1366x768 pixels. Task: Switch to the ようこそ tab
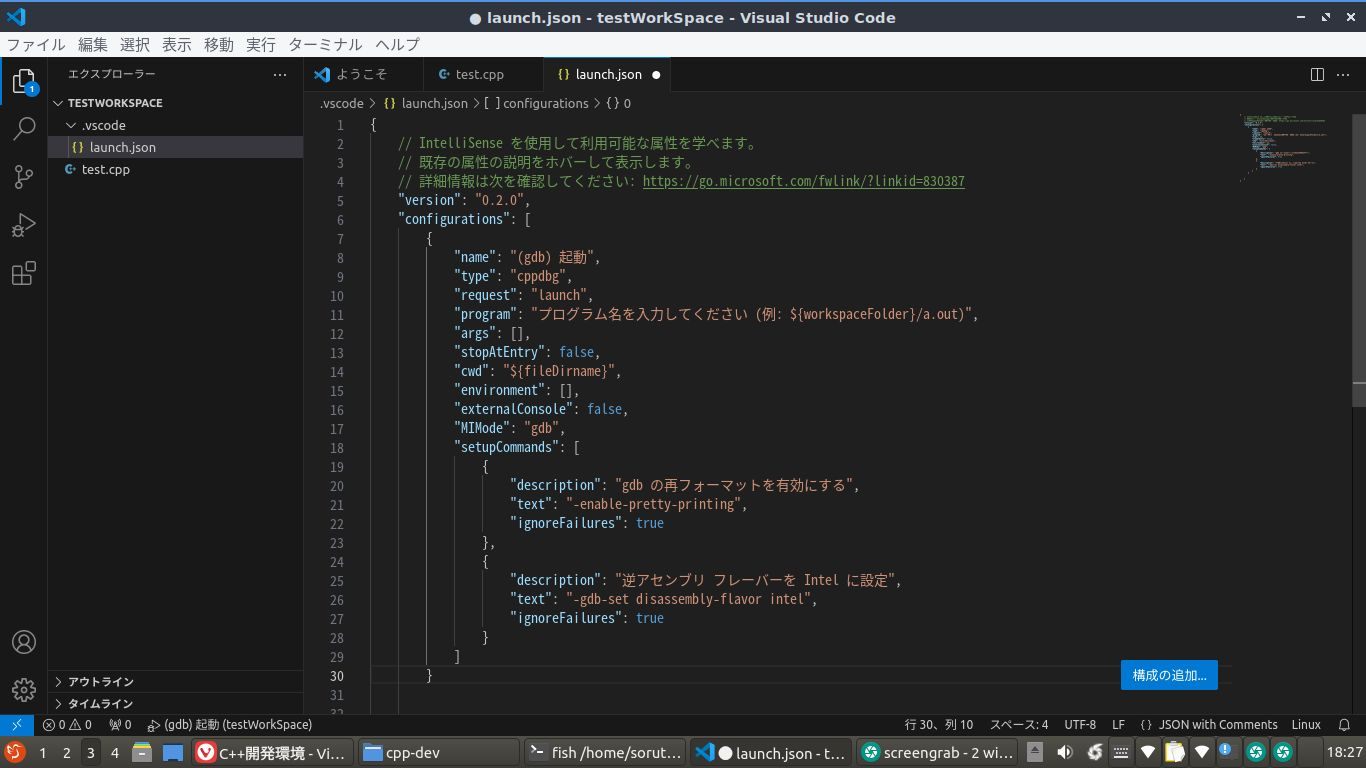(363, 74)
